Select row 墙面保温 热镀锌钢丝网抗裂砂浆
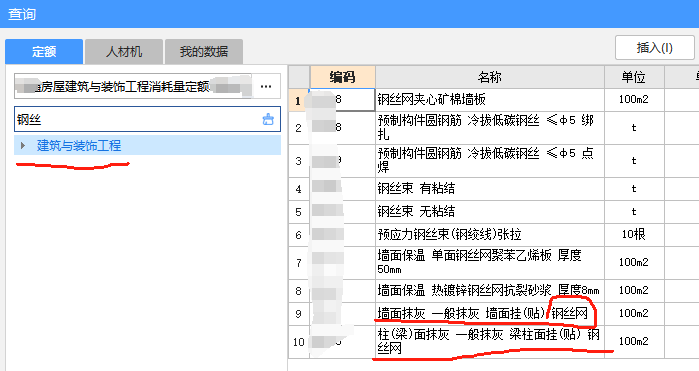 (490, 291)
